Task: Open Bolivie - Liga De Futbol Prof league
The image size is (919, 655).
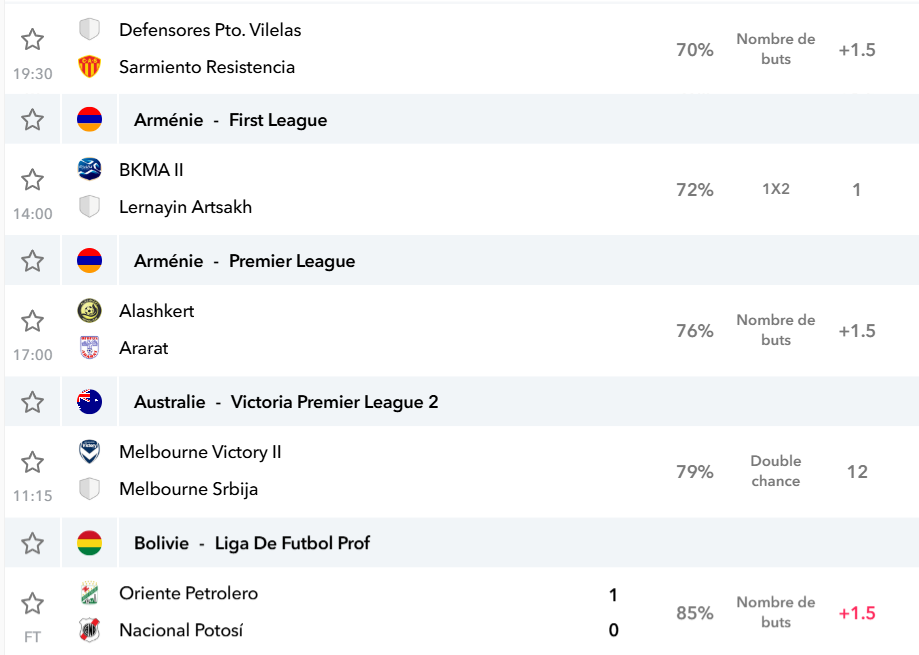Action: pyautogui.click(x=252, y=543)
